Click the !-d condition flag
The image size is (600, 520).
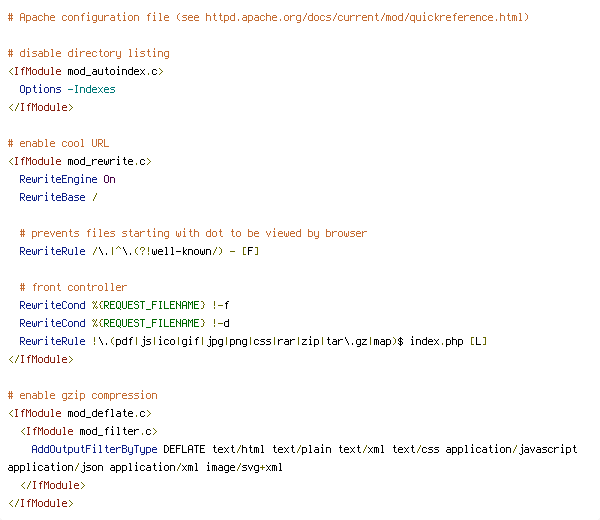point(221,323)
